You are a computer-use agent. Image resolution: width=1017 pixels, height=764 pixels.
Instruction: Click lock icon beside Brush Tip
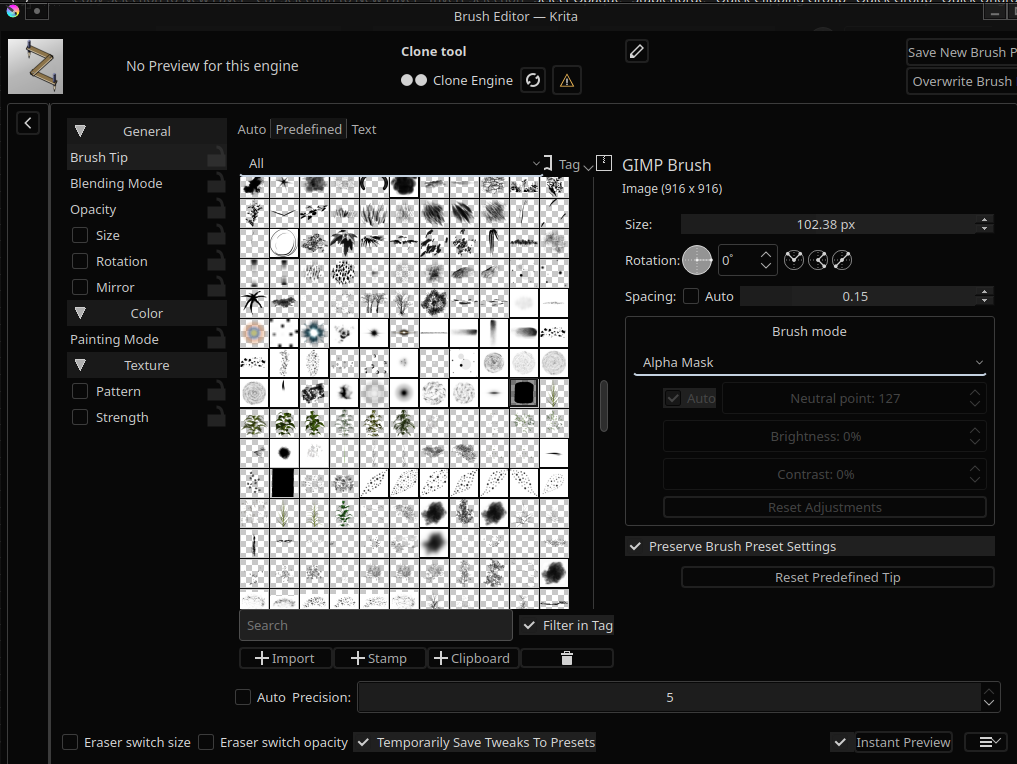point(217,157)
